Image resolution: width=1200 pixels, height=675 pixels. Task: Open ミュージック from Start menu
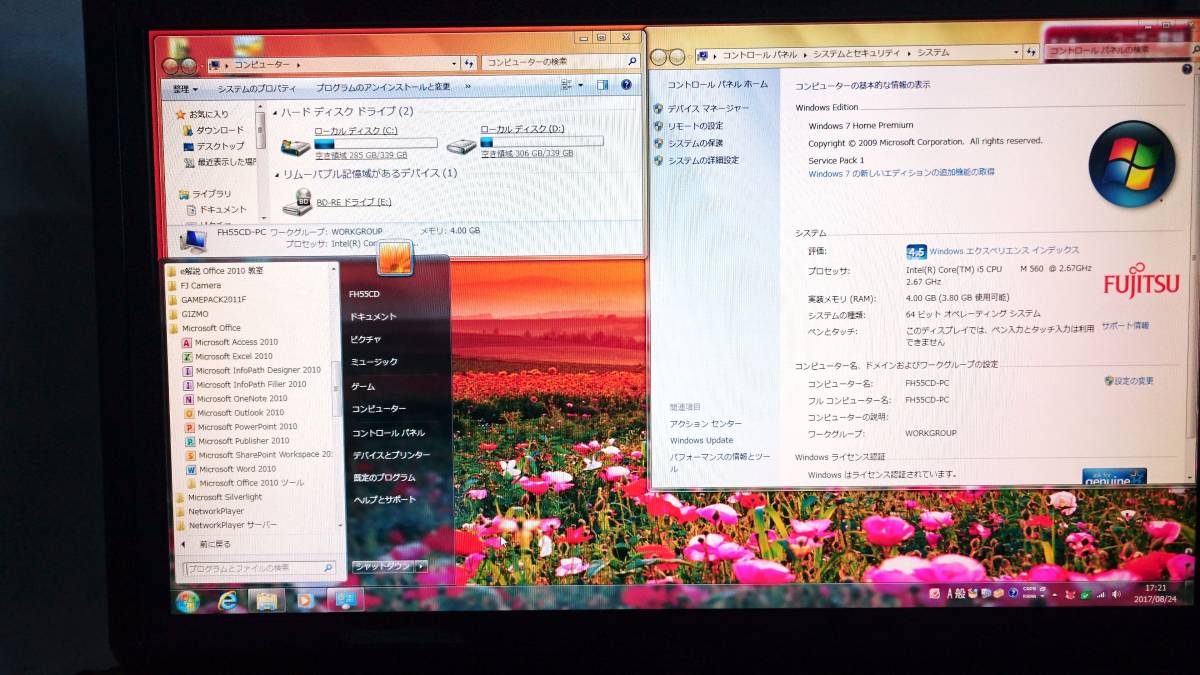click(374, 362)
